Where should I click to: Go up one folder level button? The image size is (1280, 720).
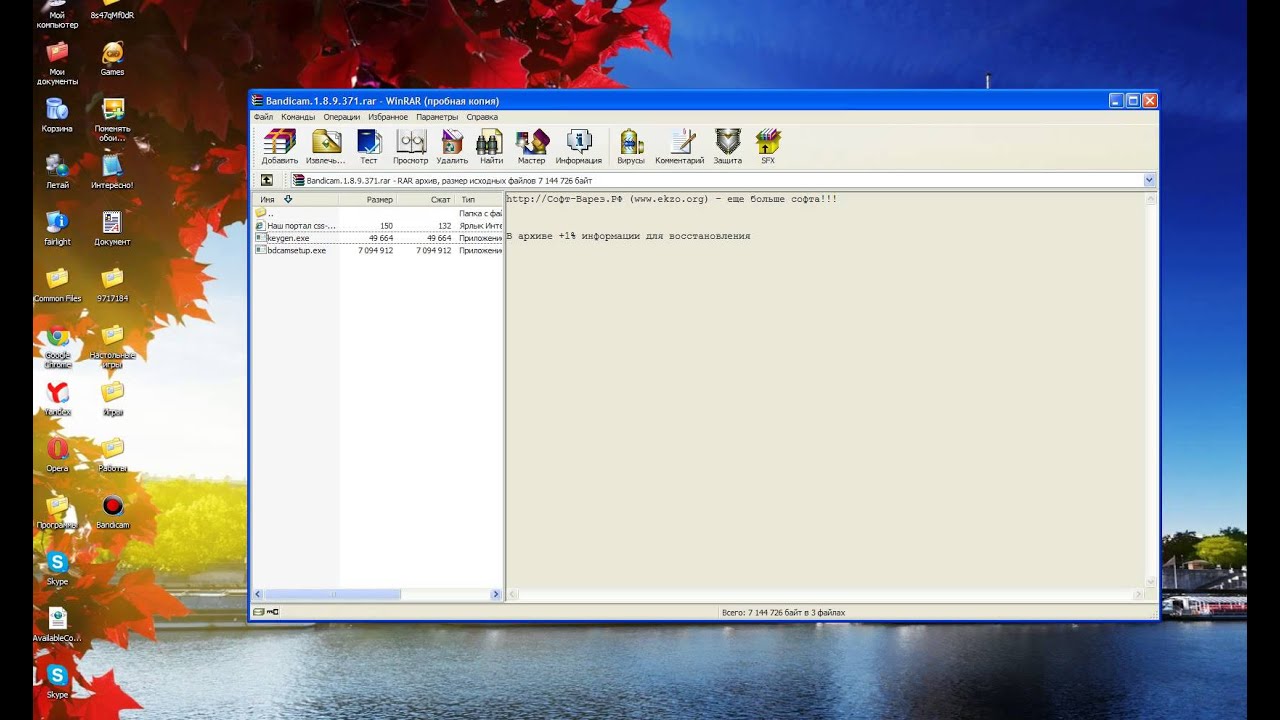(x=267, y=180)
